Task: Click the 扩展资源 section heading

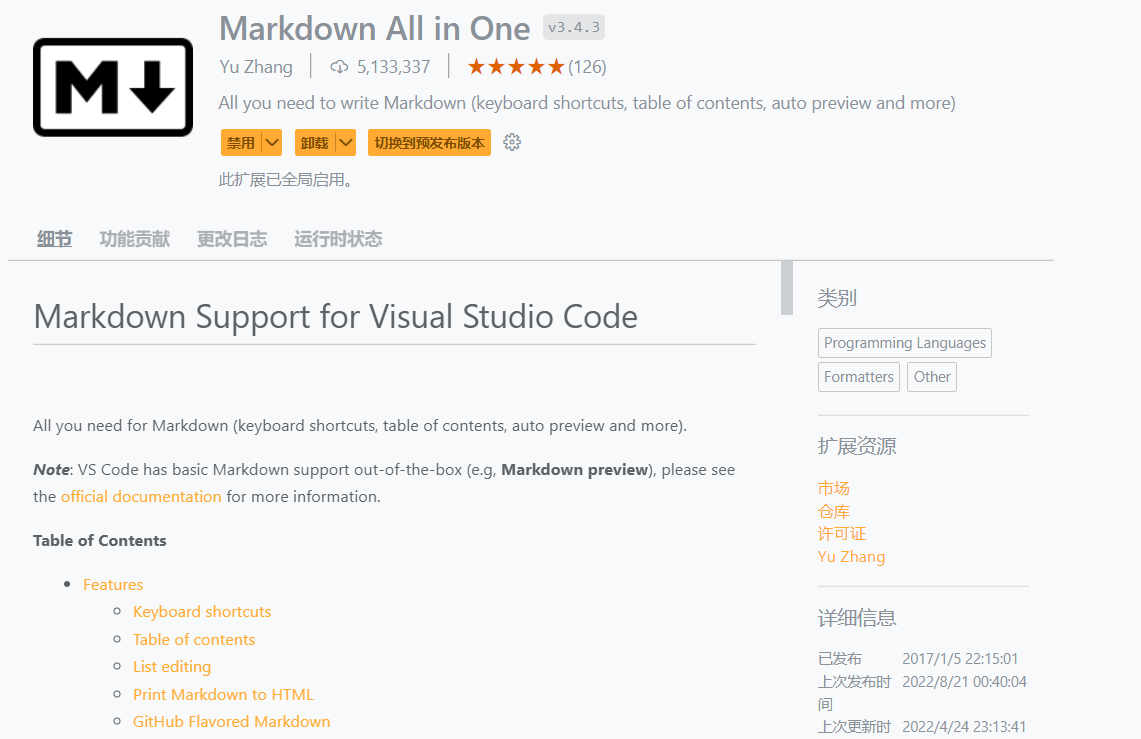Action: pyautogui.click(x=856, y=446)
